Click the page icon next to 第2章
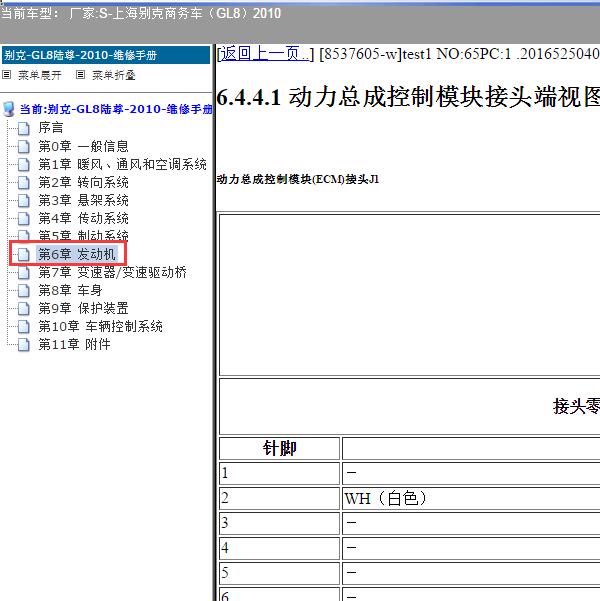 (24, 182)
